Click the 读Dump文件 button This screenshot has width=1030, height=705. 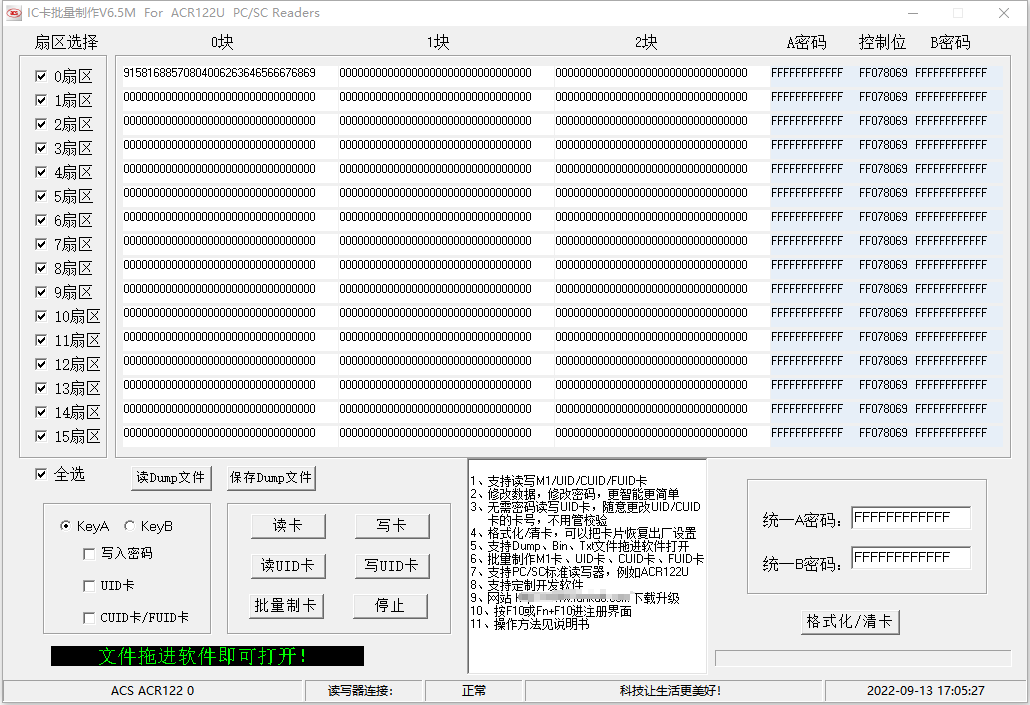171,478
